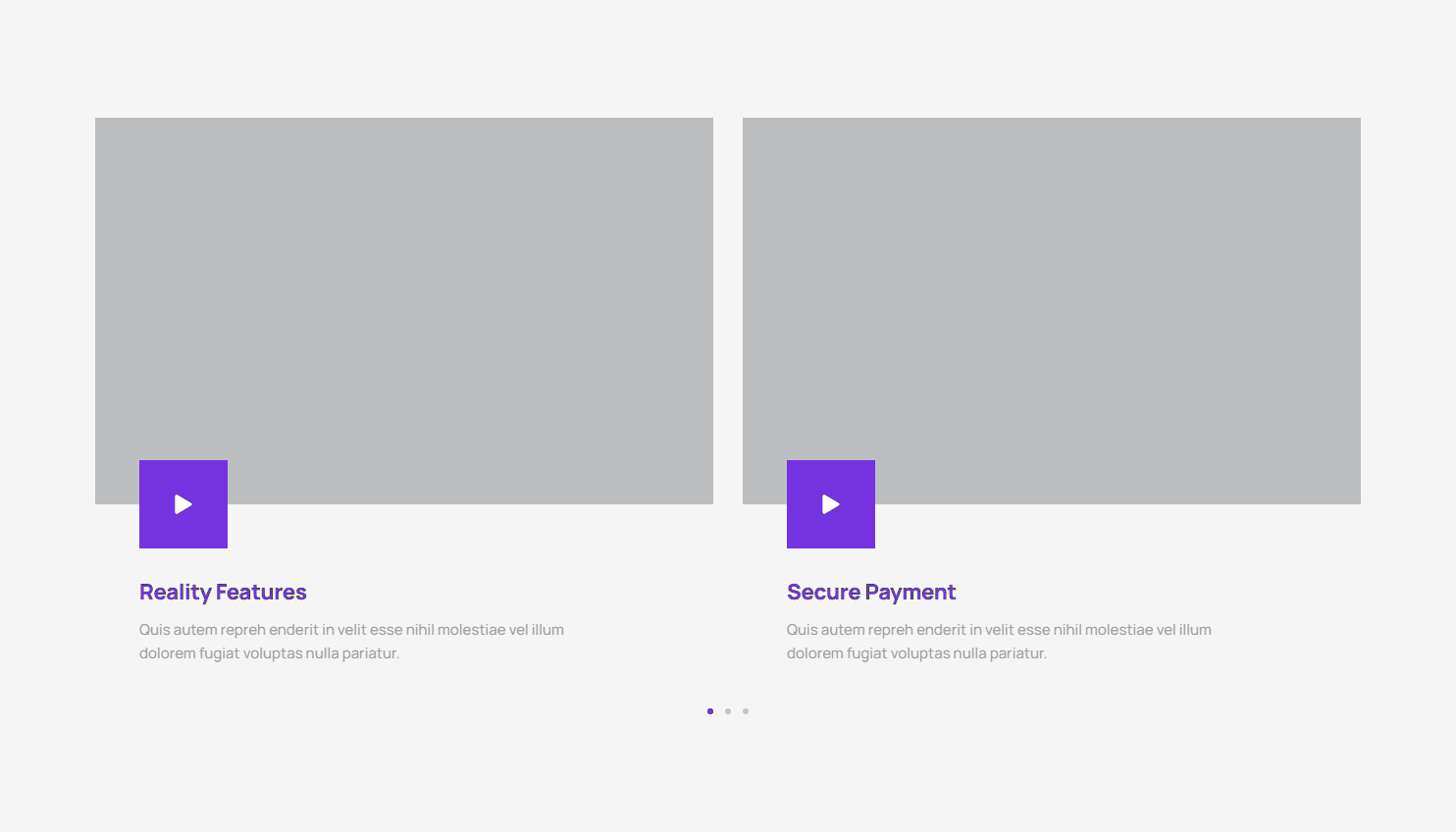
Task: Click the description text under Secure Payment
Action: coord(999,642)
